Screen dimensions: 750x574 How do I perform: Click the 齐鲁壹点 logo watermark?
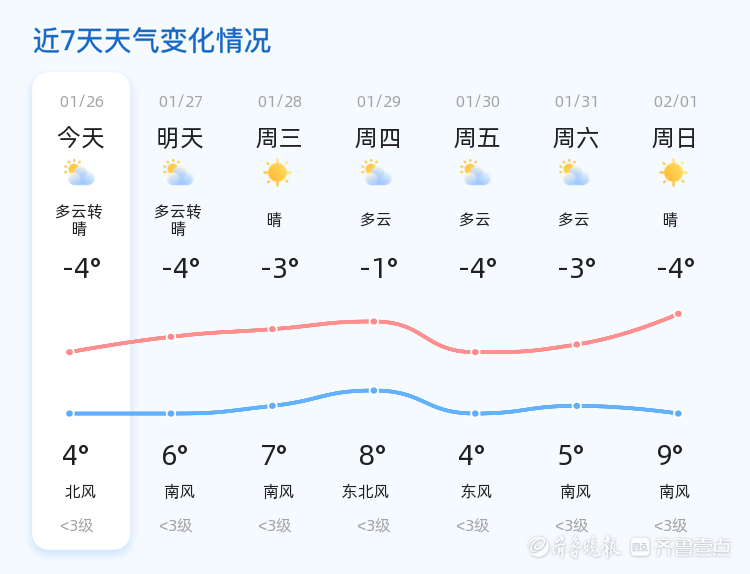tap(681, 546)
